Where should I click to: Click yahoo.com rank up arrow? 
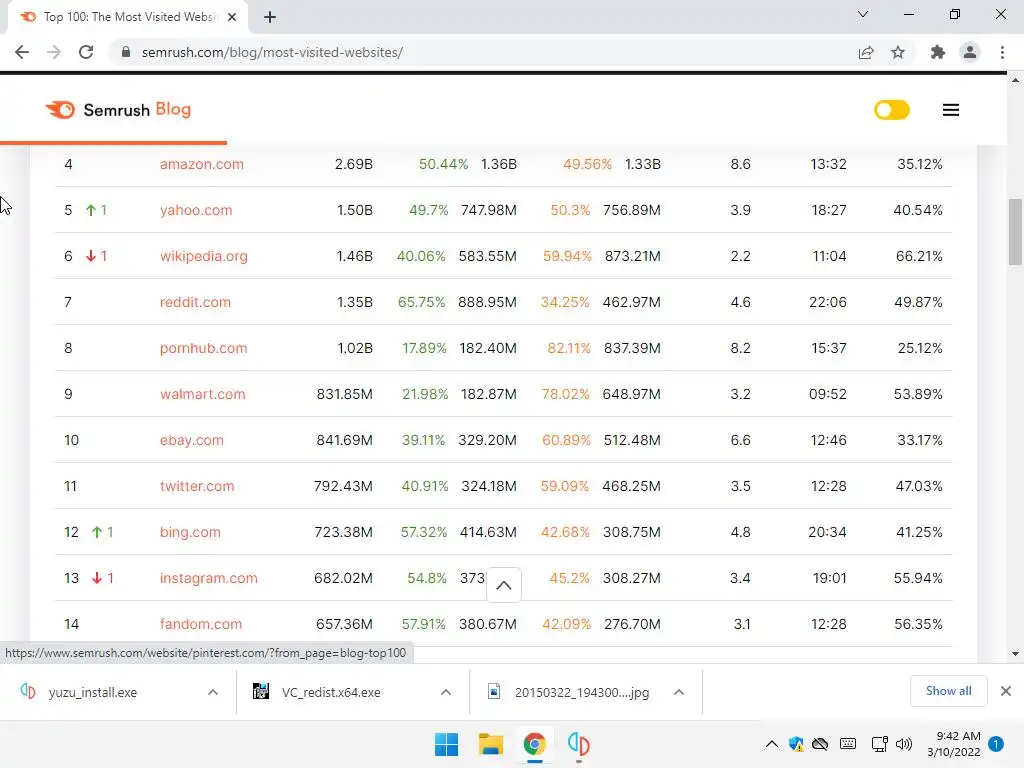click(x=91, y=210)
